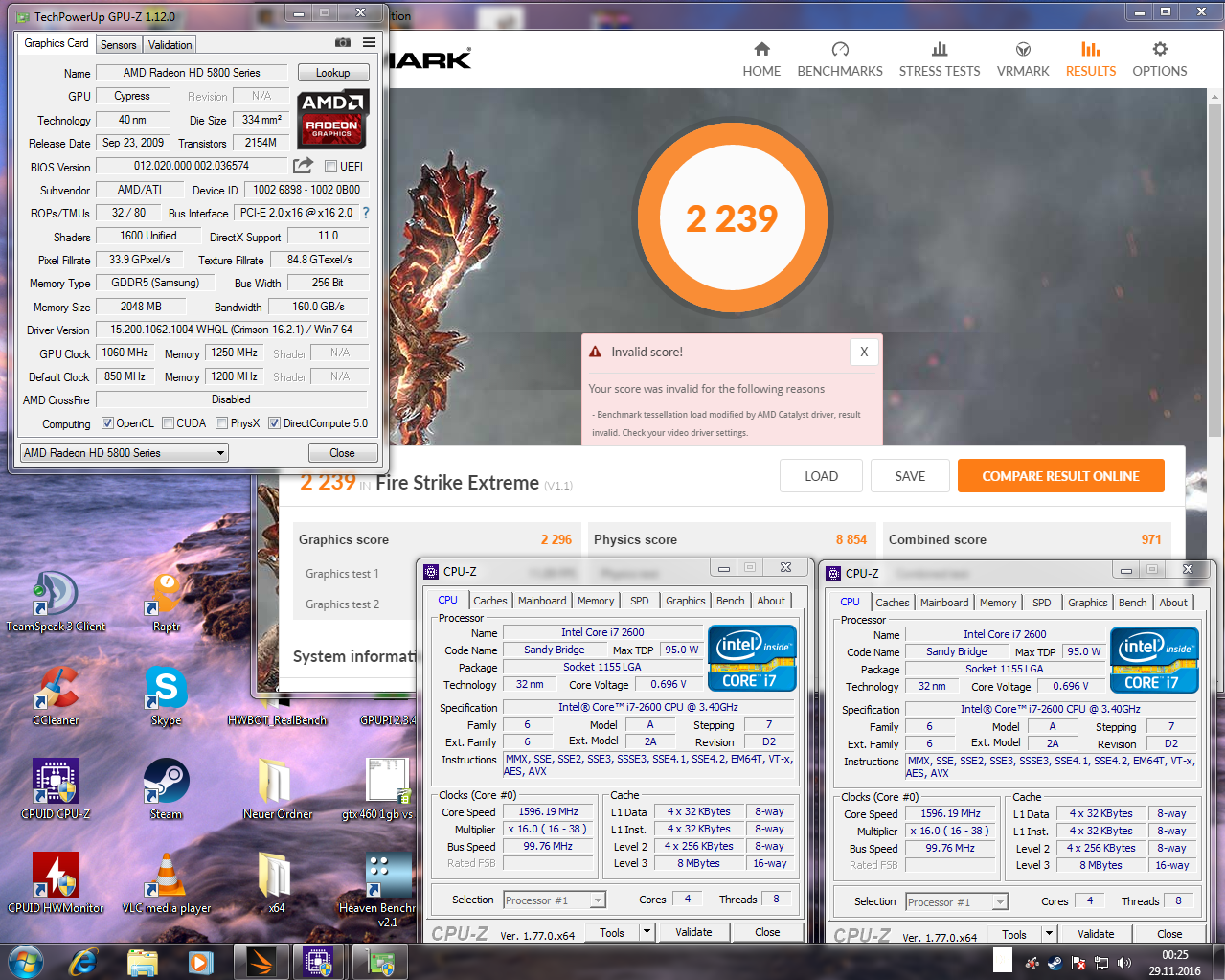1225x980 pixels.
Task: Click the Tools button in left CPU-Z
Action: point(612,932)
